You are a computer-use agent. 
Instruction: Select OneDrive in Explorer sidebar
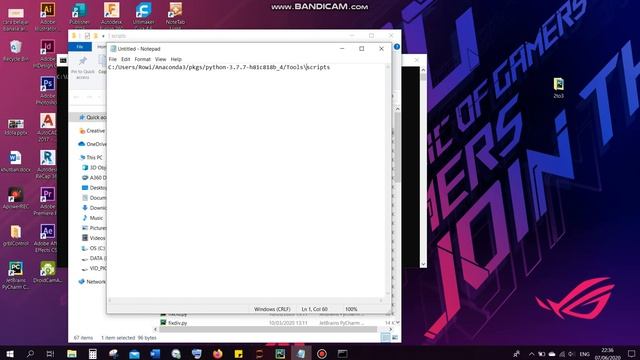coord(92,144)
